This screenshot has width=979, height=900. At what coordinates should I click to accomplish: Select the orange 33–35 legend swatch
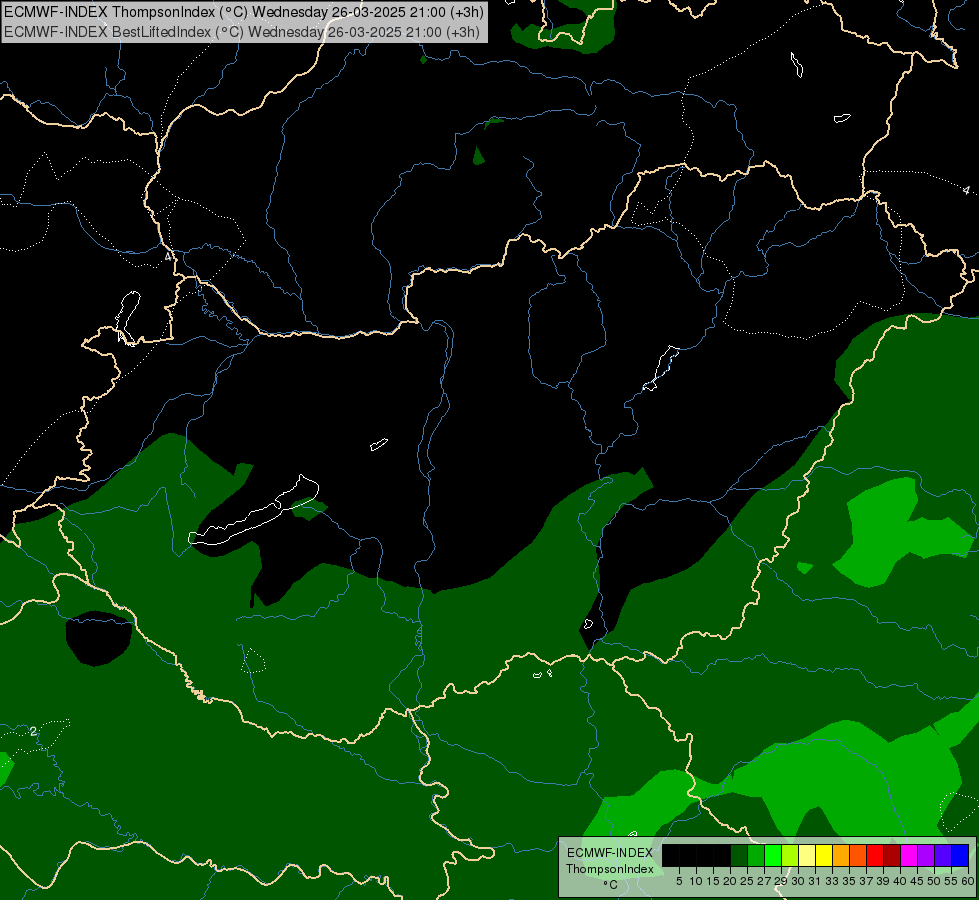841,855
